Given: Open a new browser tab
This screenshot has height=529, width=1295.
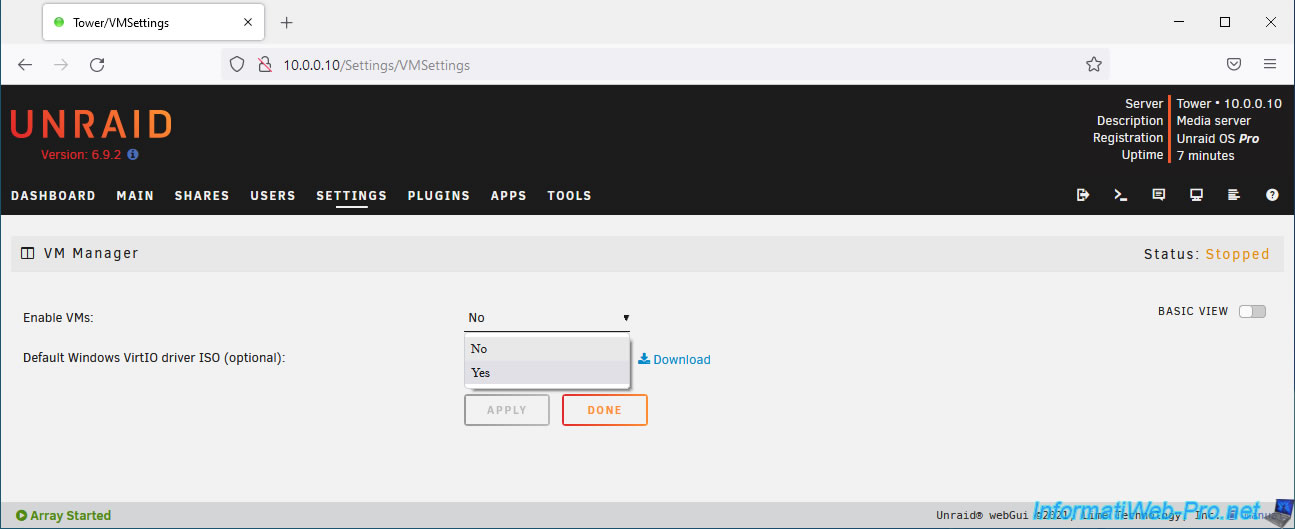Looking at the screenshot, I should tap(287, 22).
